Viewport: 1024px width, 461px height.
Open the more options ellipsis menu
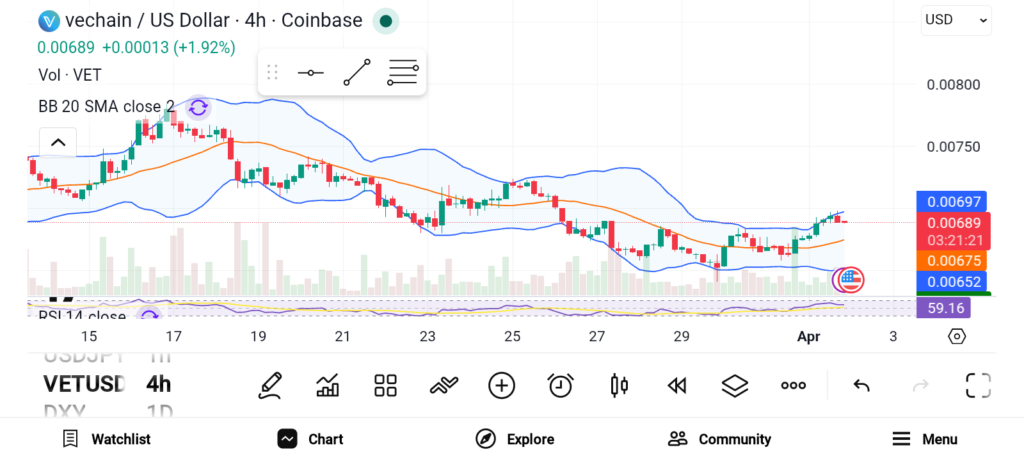(x=793, y=385)
